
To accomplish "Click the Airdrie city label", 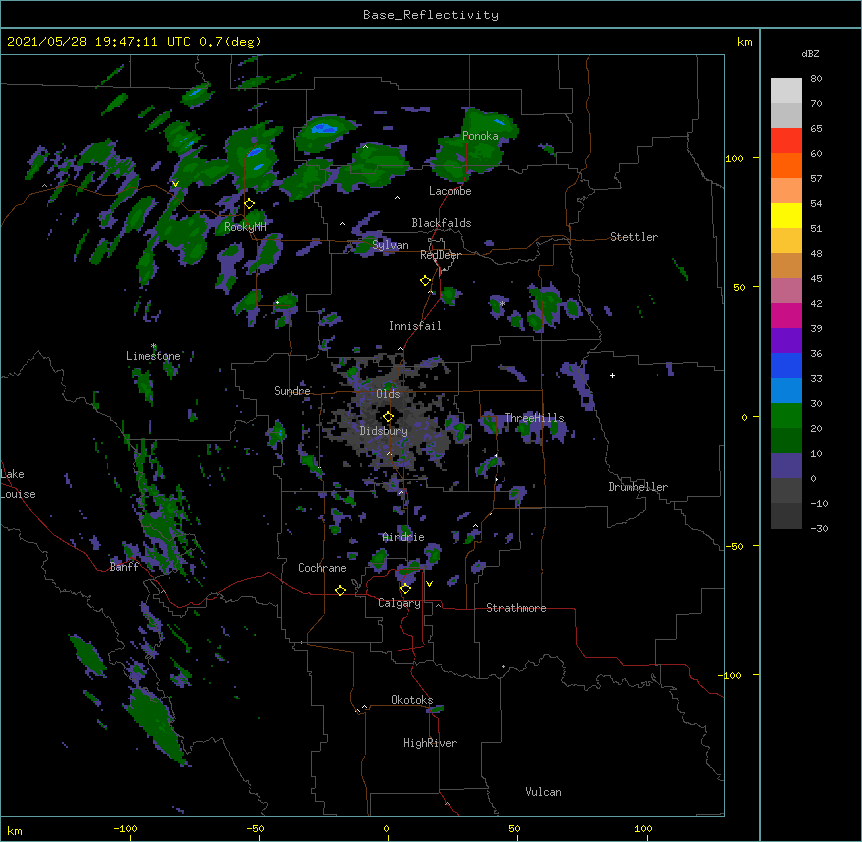I will (x=404, y=537).
